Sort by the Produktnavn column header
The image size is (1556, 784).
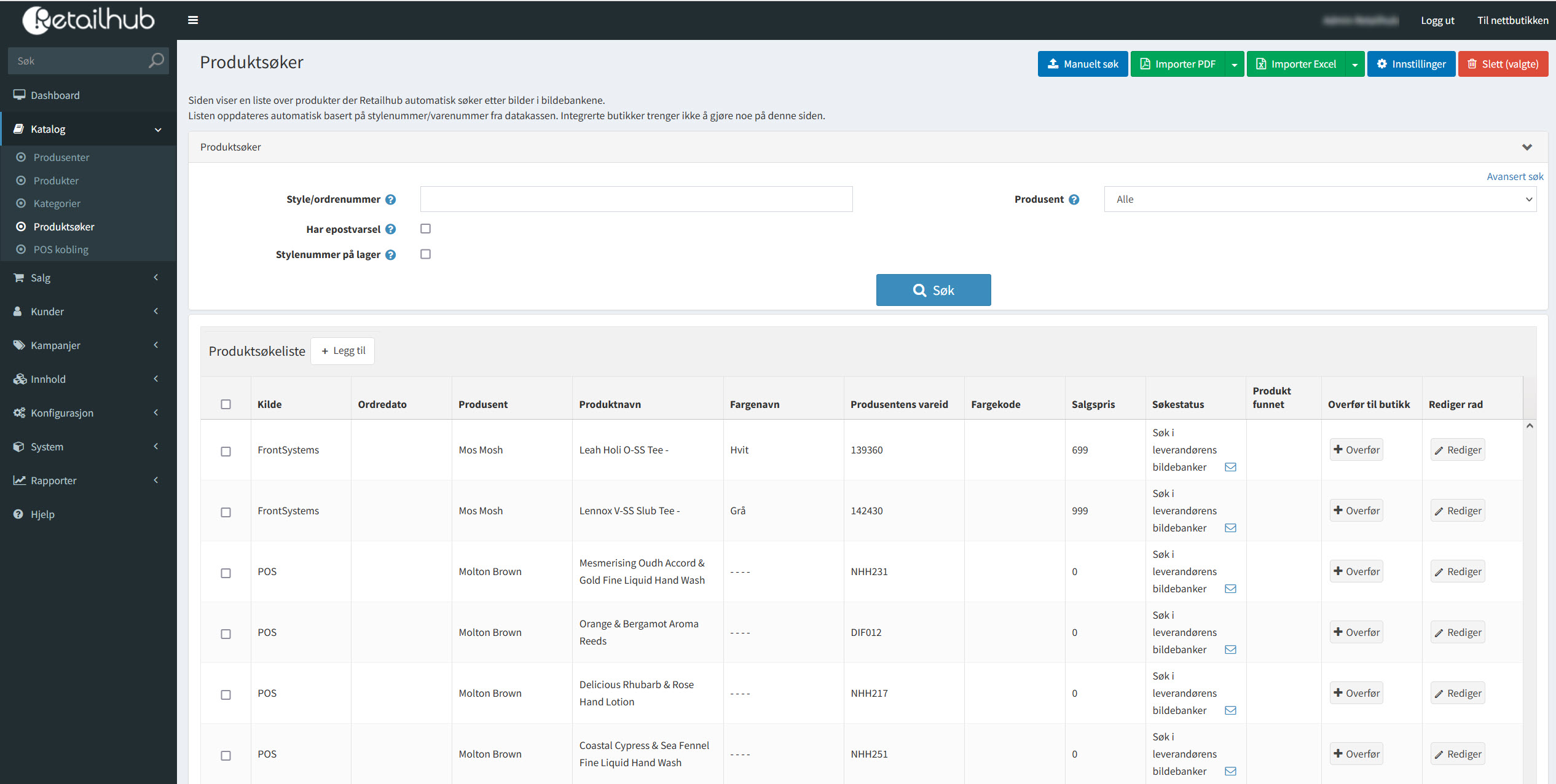coord(610,404)
